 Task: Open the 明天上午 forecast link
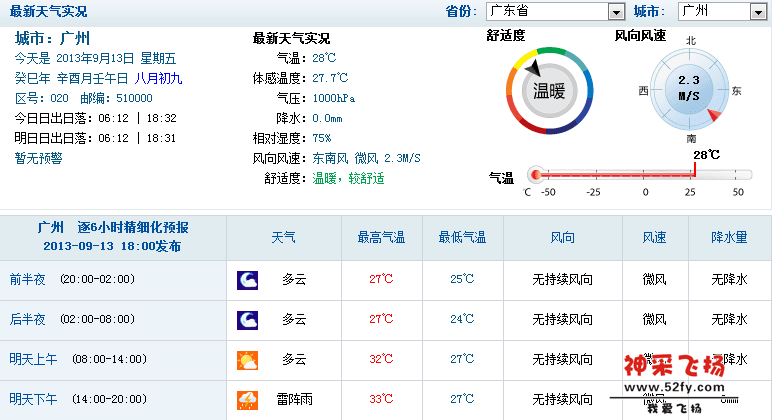coord(33,359)
